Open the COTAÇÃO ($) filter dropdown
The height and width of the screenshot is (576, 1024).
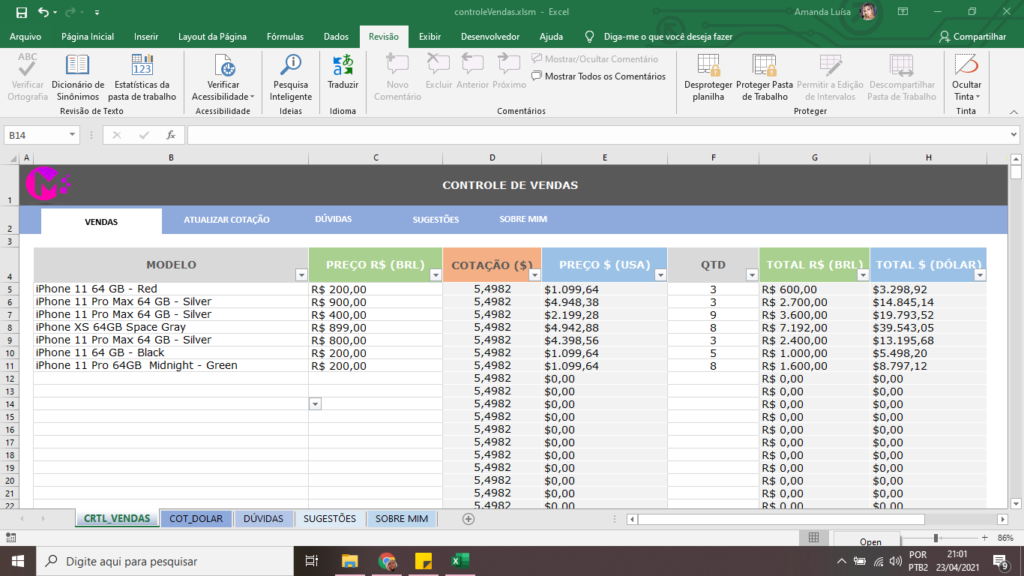[x=534, y=275]
